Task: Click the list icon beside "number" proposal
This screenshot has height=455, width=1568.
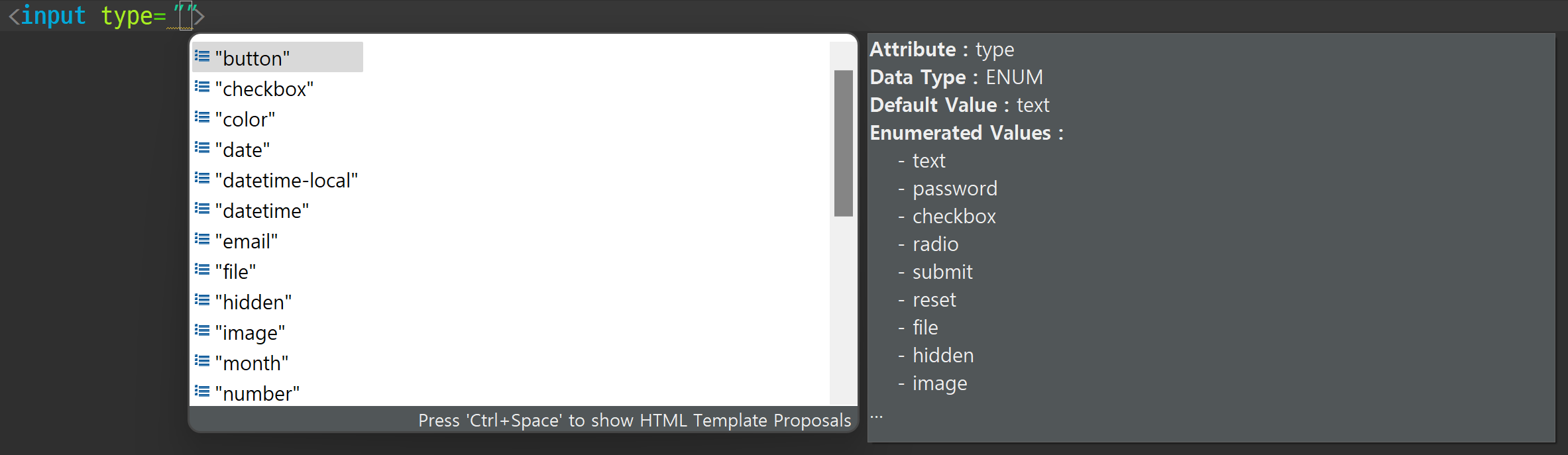Action: tap(202, 392)
